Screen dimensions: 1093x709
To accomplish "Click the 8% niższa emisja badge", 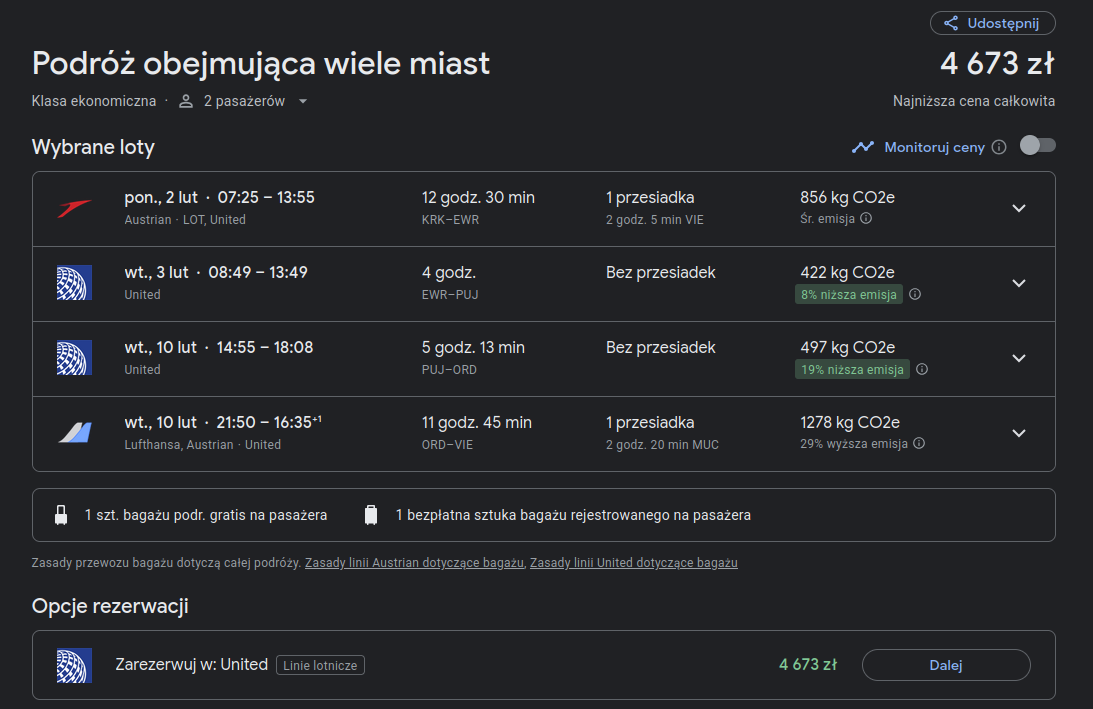I will point(848,294).
